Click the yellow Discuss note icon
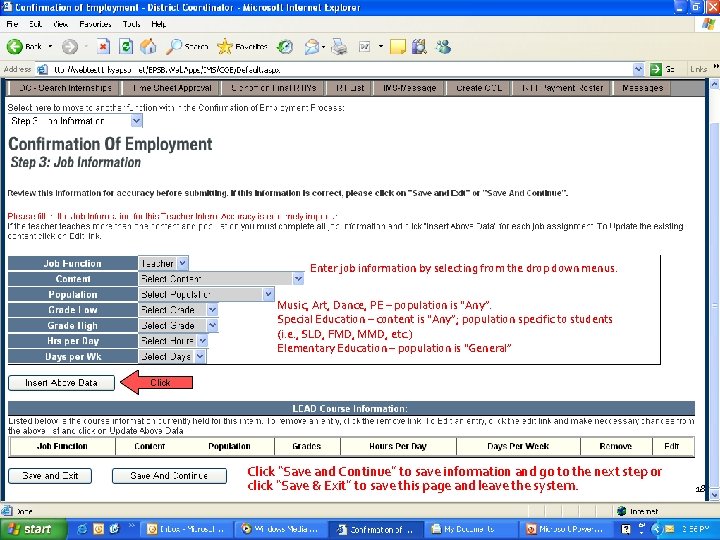This screenshot has height=540, width=720. click(x=398, y=46)
